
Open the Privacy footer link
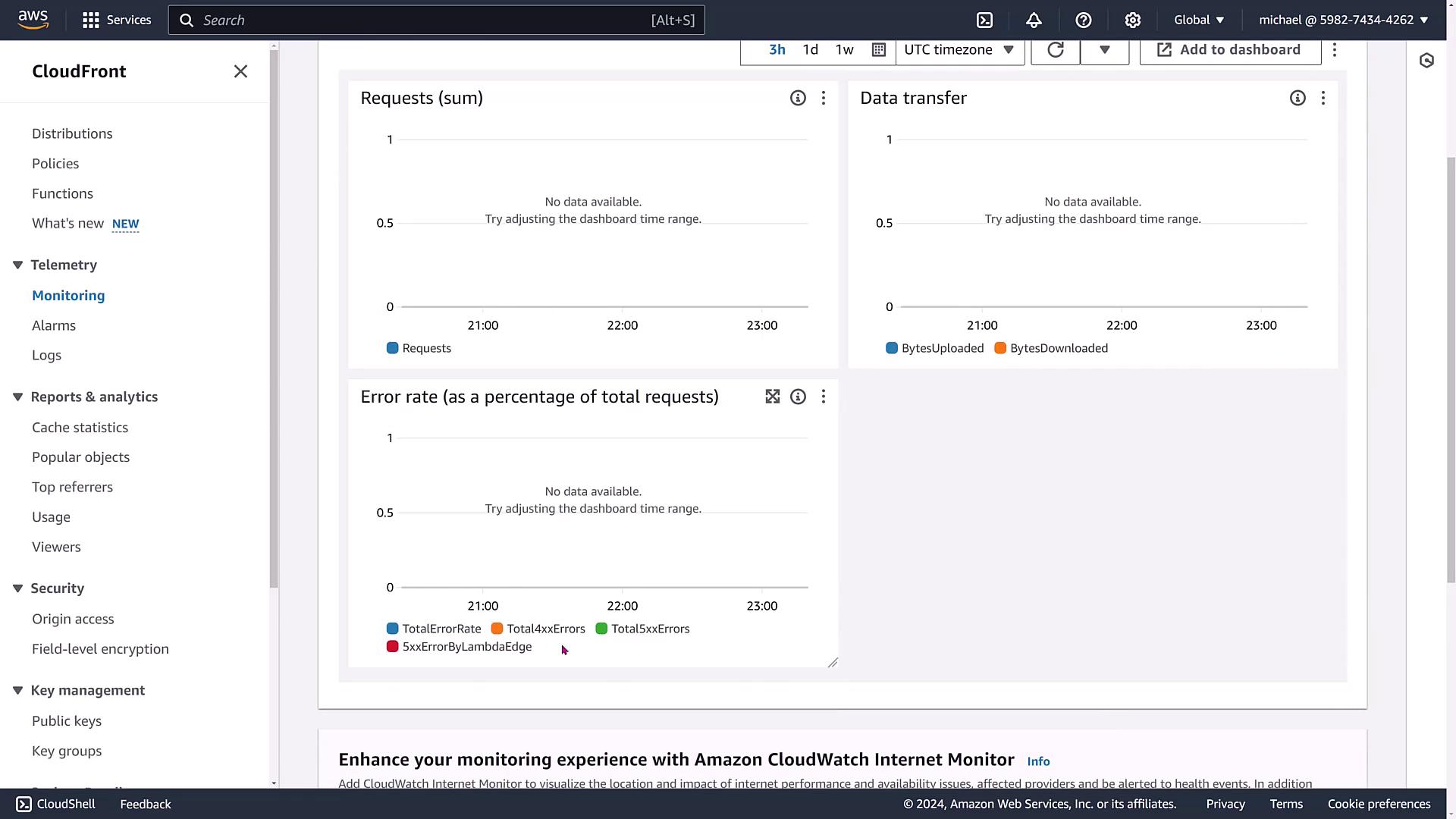pyautogui.click(x=1225, y=804)
